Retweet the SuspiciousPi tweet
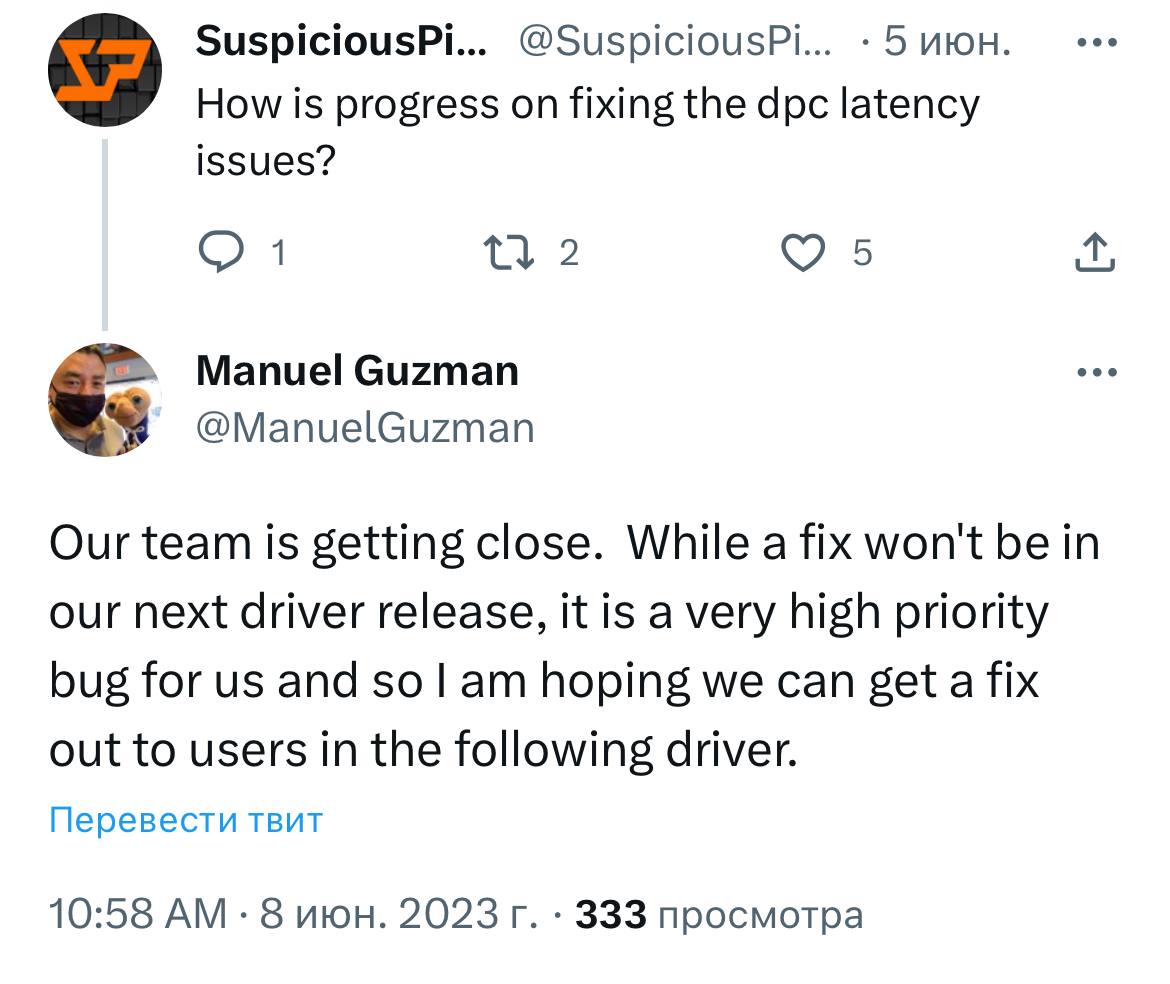This screenshot has width=1170, height=984. coord(507,252)
